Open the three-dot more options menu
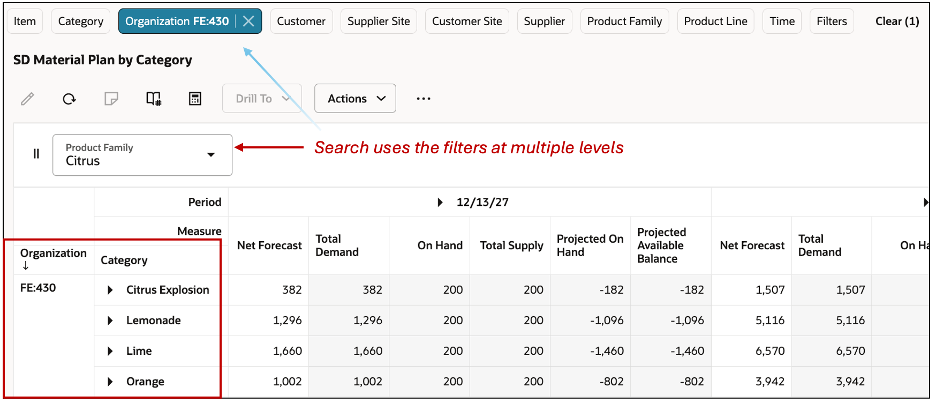Screen dimensions: 936x402 423,99
